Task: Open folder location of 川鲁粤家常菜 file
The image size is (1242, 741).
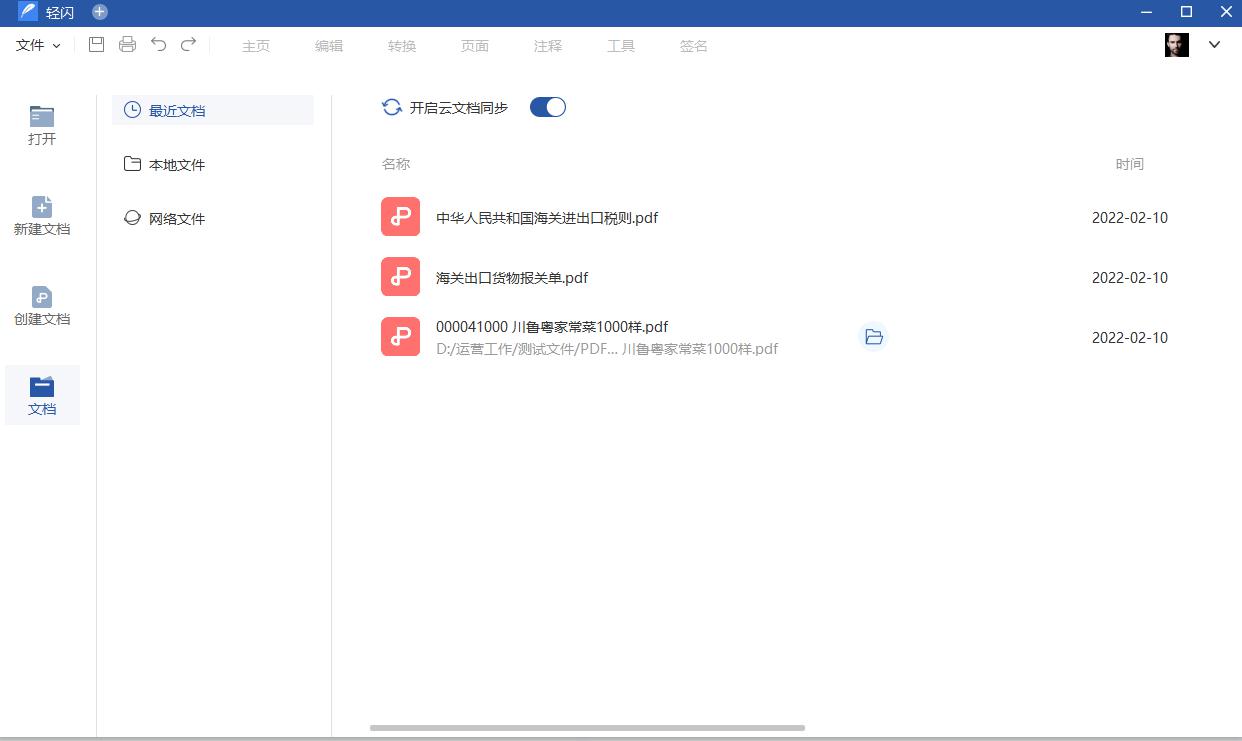Action: coord(873,337)
